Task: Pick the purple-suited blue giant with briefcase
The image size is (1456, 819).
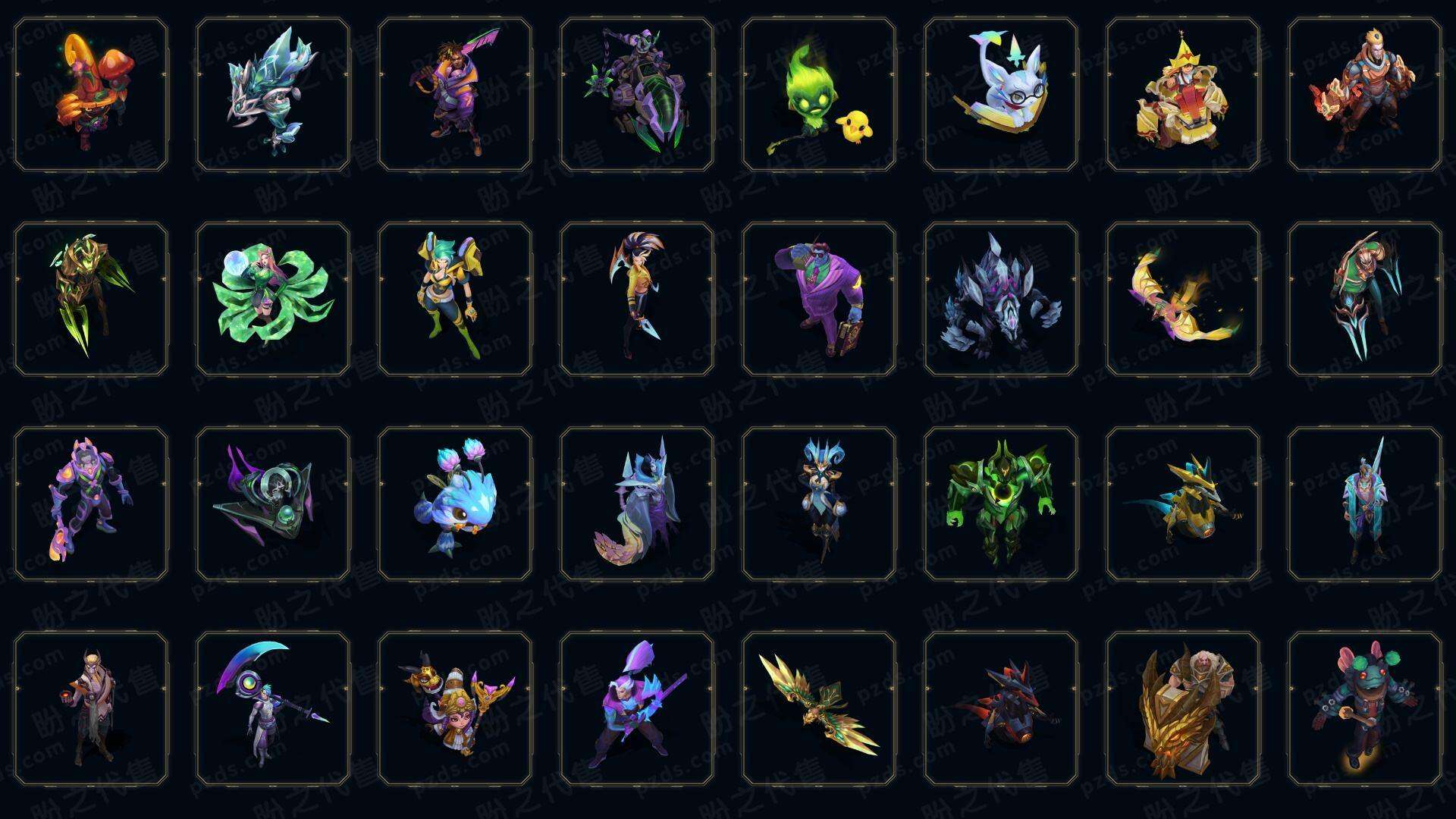Action: point(819,299)
